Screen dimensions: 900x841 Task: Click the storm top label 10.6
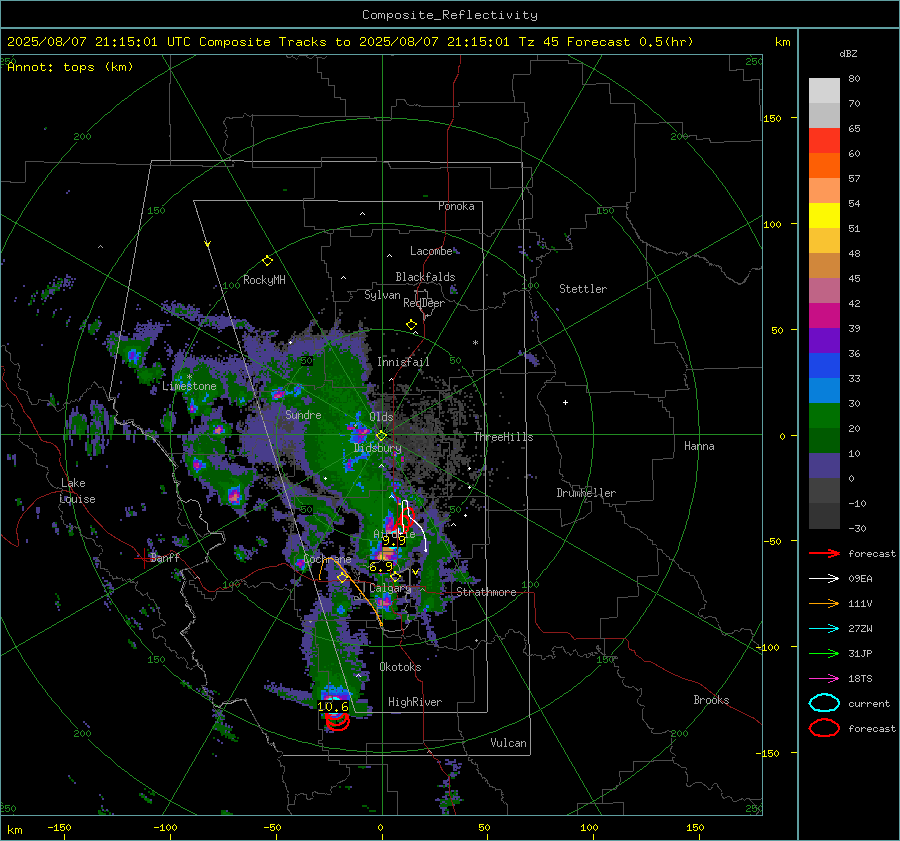(333, 707)
